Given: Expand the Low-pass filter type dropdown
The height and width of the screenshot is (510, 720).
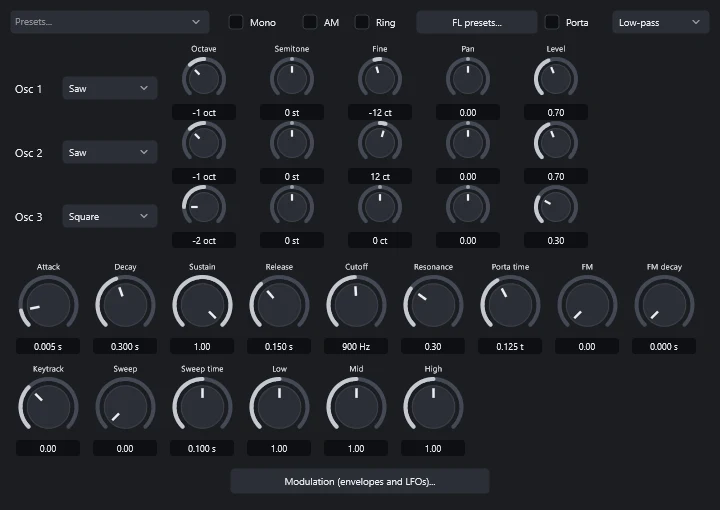Looking at the screenshot, I should pyautogui.click(x=660, y=22).
